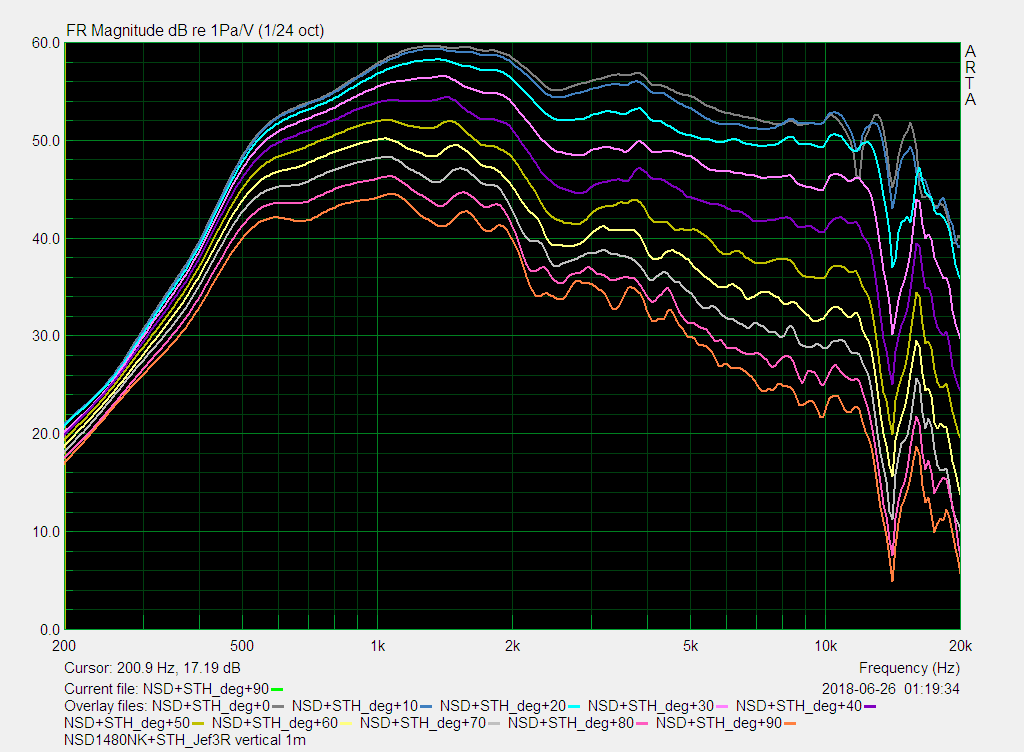Click the cyan NSD+STH_deg+20 legend swatch
Viewport: 1024px width, 752px height.
pyautogui.click(x=574, y=706)
